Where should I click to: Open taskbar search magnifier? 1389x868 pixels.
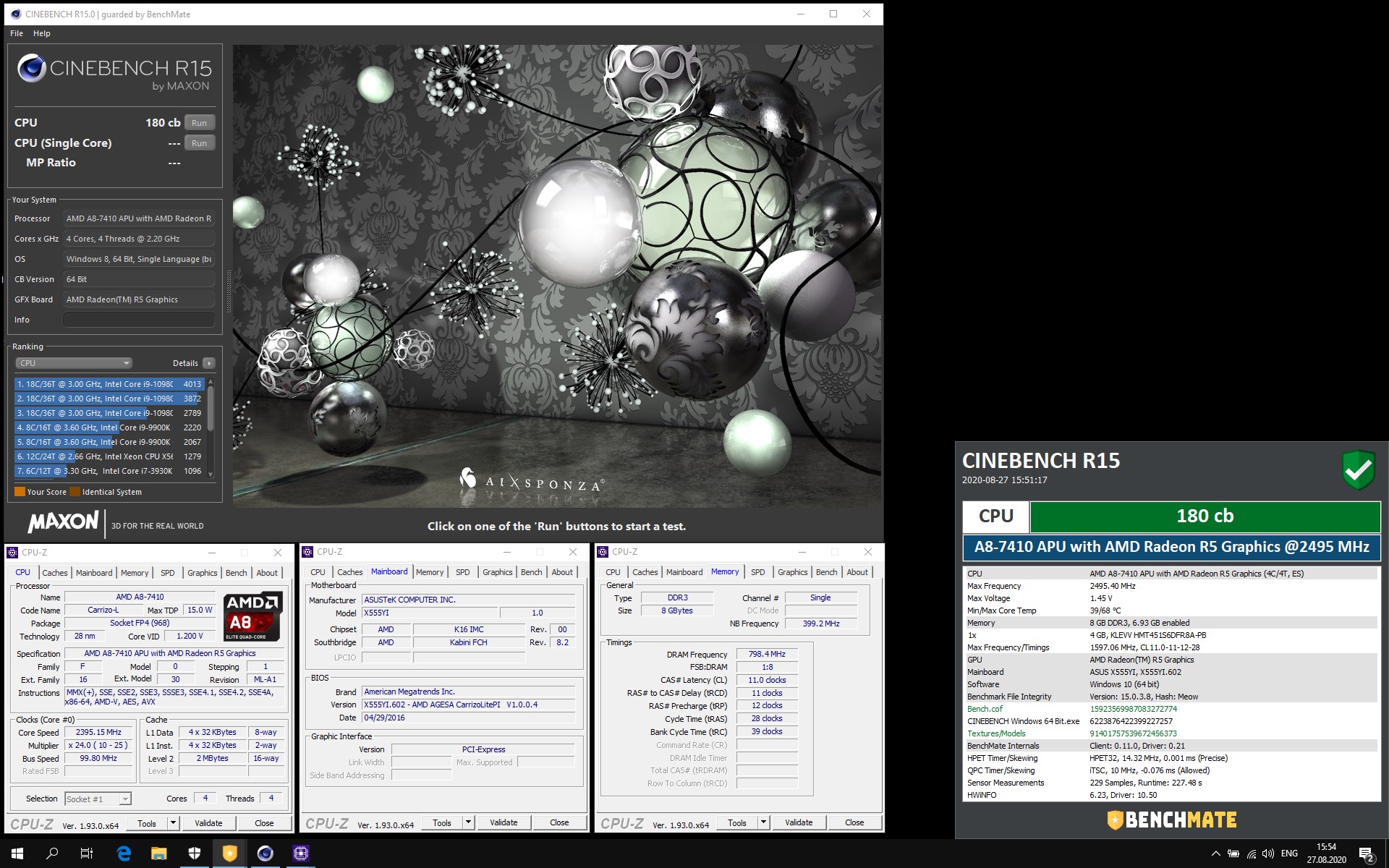(x=52, y=854)
